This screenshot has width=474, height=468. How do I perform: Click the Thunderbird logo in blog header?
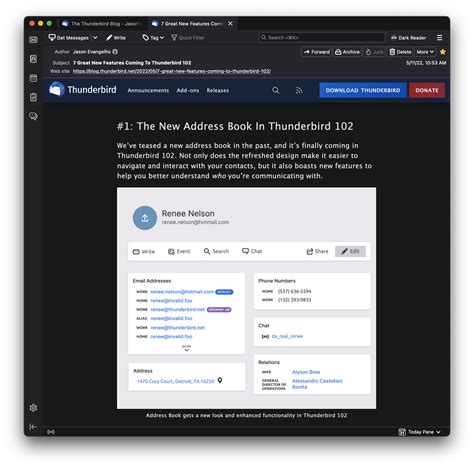click(x=83, y=90)
